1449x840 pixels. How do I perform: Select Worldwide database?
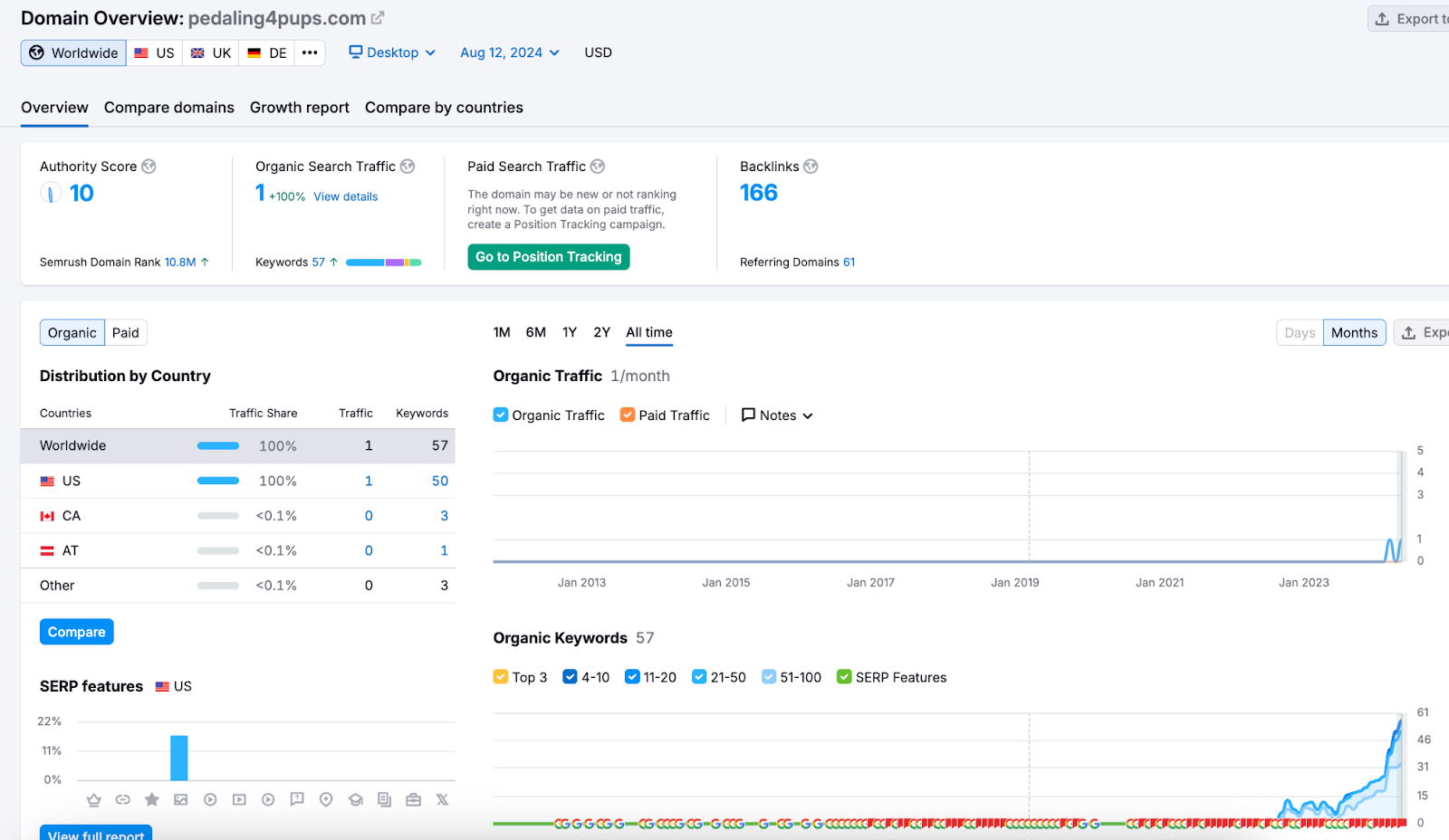(x=73, y=52)
